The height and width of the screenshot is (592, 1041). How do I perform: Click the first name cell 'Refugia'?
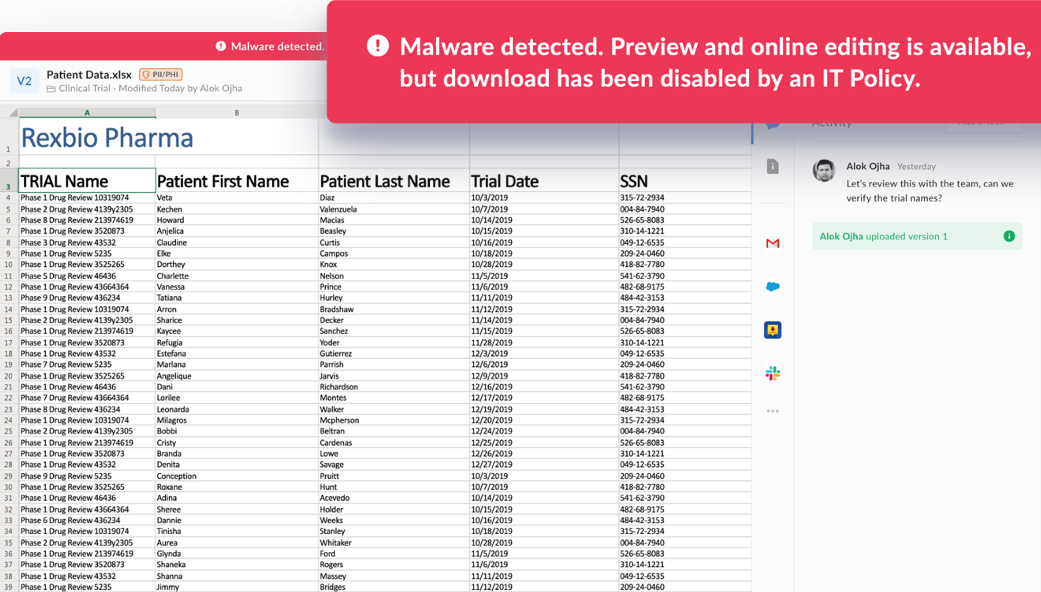tap(237, 343)
